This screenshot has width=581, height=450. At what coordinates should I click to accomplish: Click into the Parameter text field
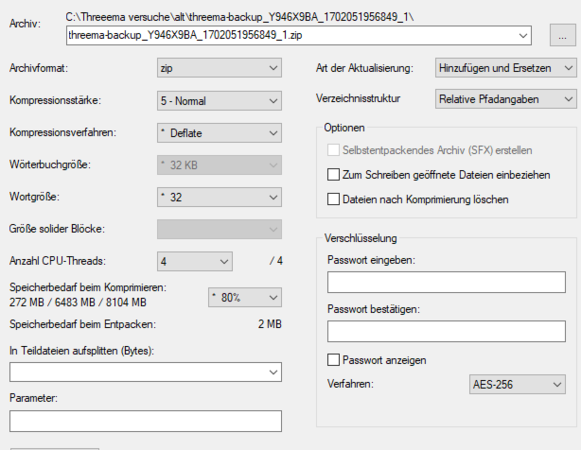coord(146,421)
